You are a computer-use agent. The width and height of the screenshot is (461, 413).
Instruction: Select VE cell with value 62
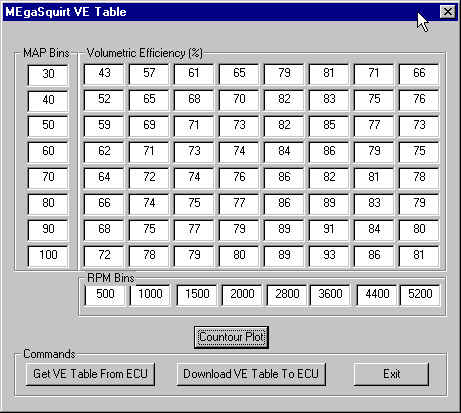coord(104,152)
